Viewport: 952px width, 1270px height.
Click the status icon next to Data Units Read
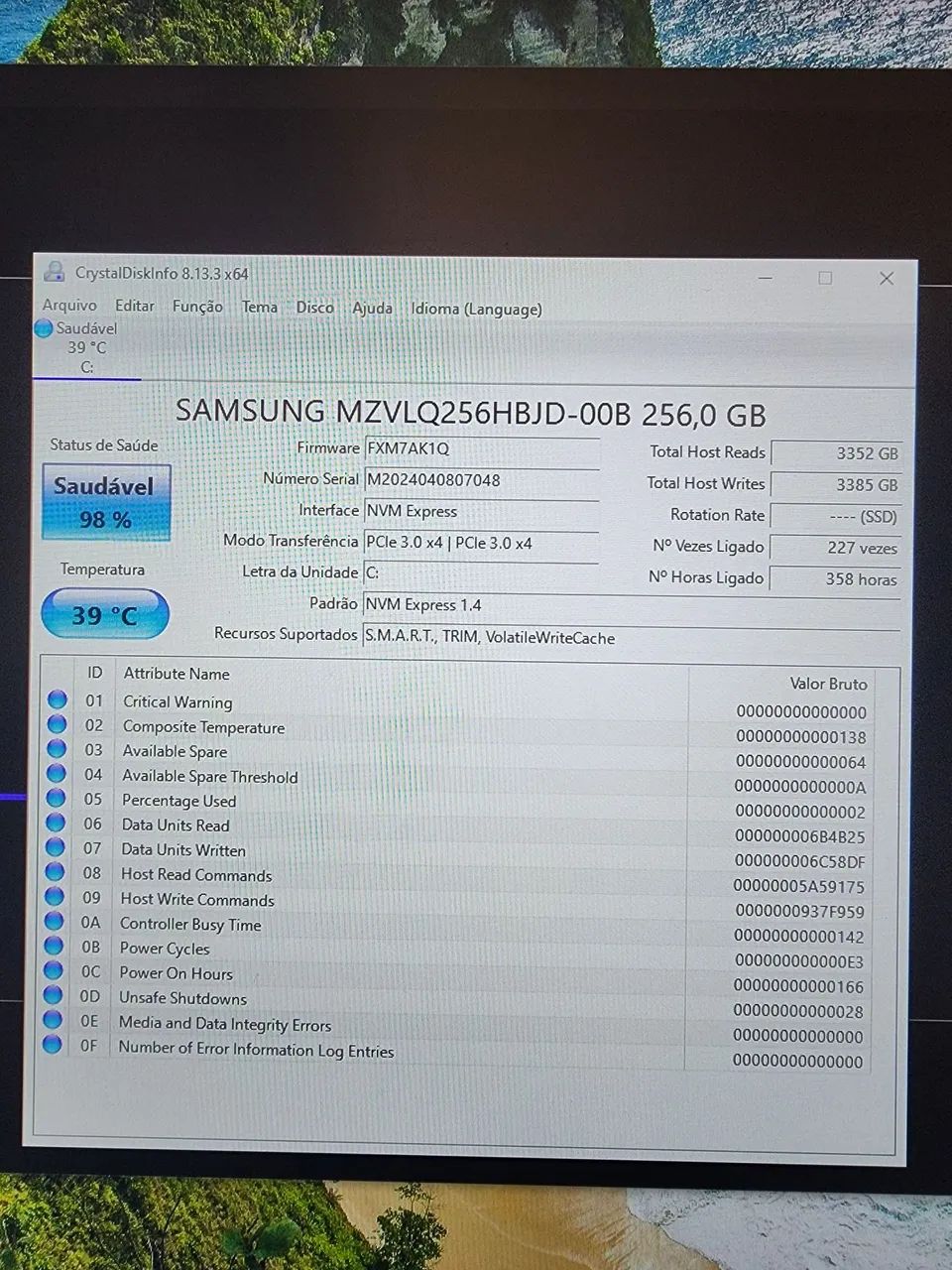pos(57,824)
